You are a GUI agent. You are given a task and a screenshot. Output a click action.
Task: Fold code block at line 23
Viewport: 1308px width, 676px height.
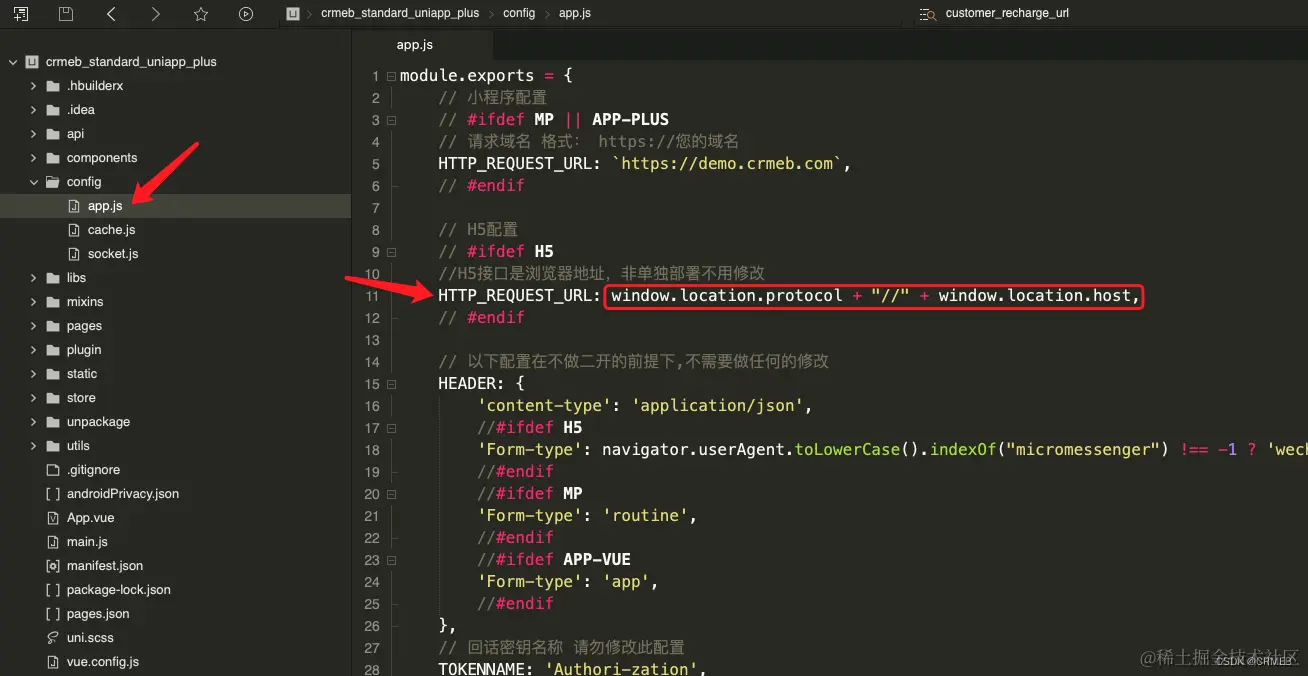(391, 560)
